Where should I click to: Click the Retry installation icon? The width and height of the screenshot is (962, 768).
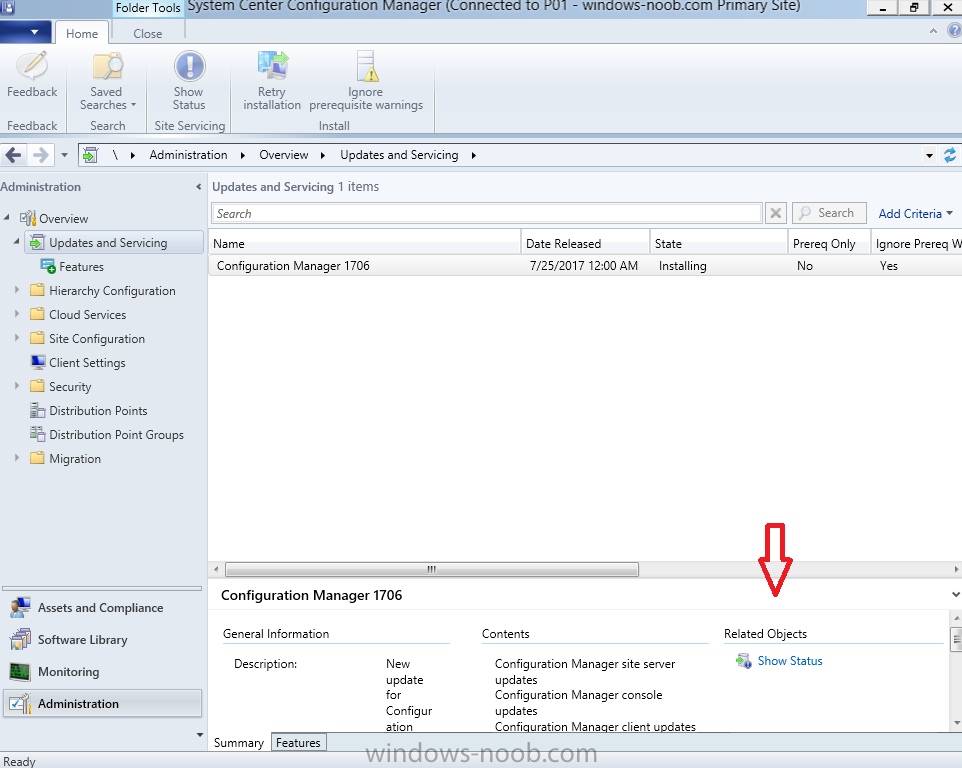[272, 66]
